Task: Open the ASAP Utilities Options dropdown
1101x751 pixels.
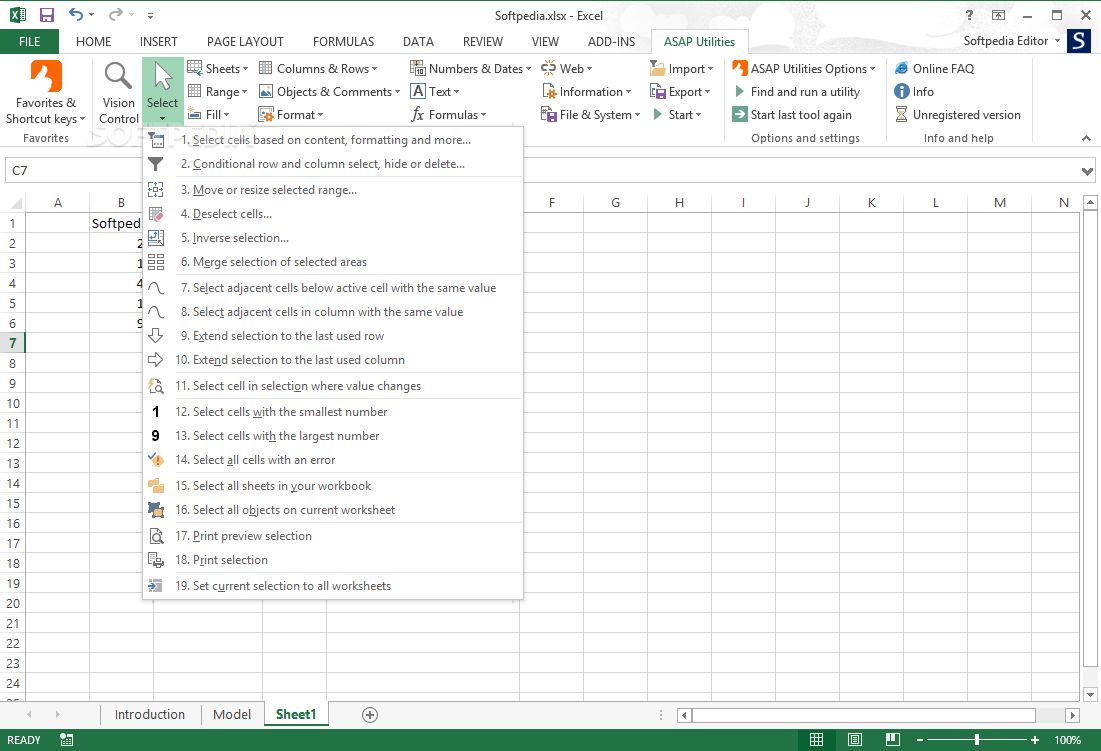Action: point(804,69)
